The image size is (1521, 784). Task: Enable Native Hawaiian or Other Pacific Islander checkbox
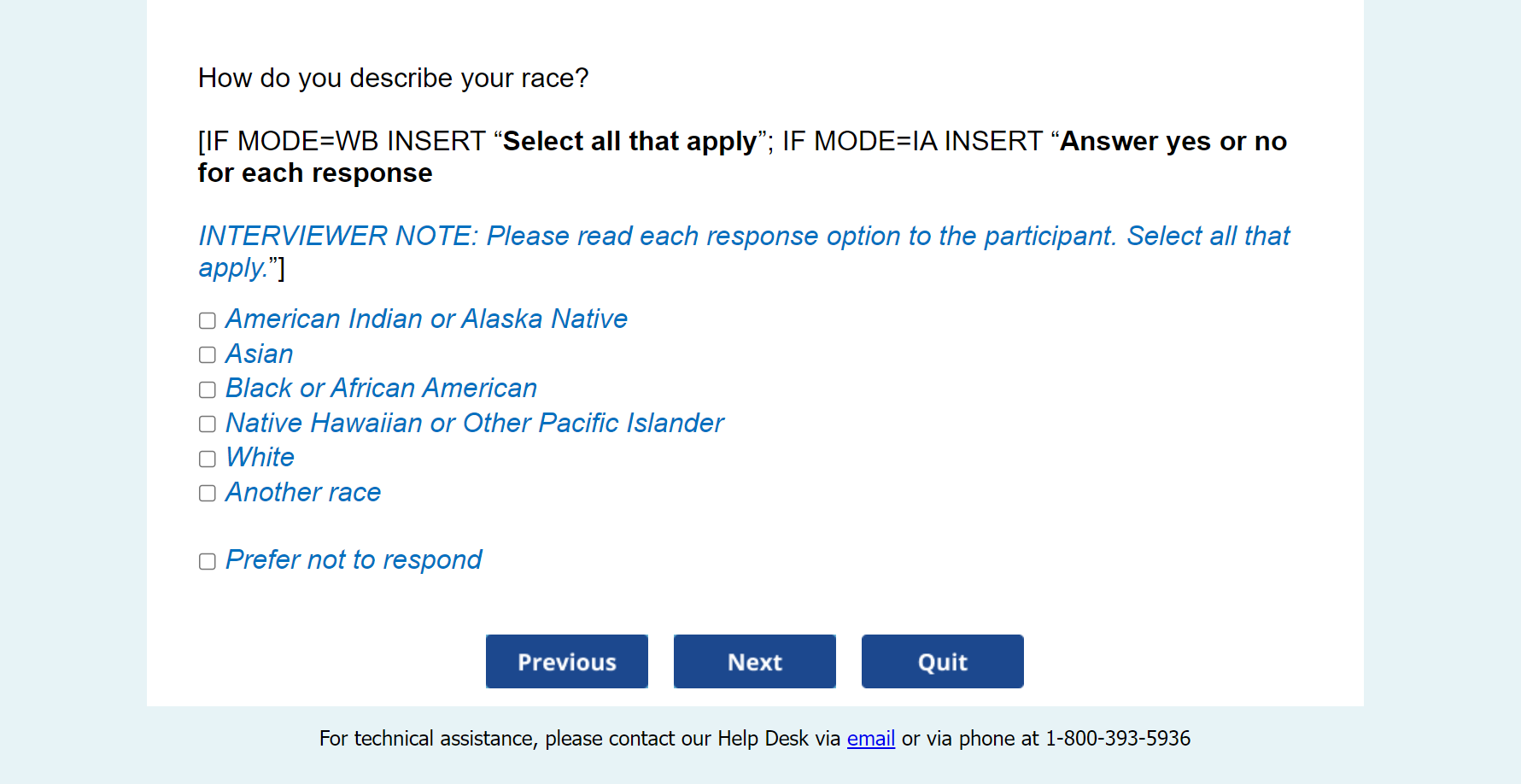[208, 424]
